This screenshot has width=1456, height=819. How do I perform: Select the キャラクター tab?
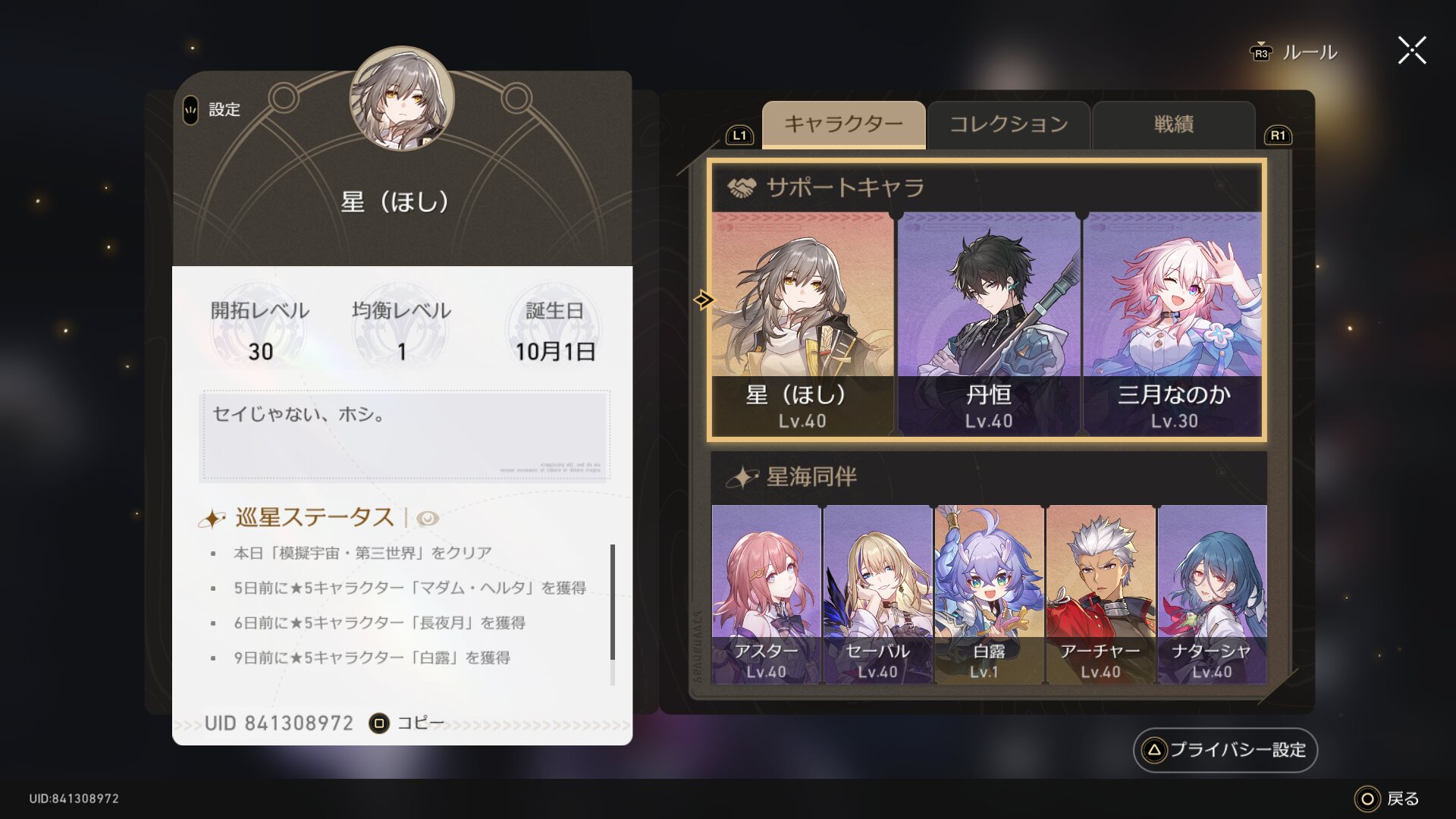(x=843, y=124)
